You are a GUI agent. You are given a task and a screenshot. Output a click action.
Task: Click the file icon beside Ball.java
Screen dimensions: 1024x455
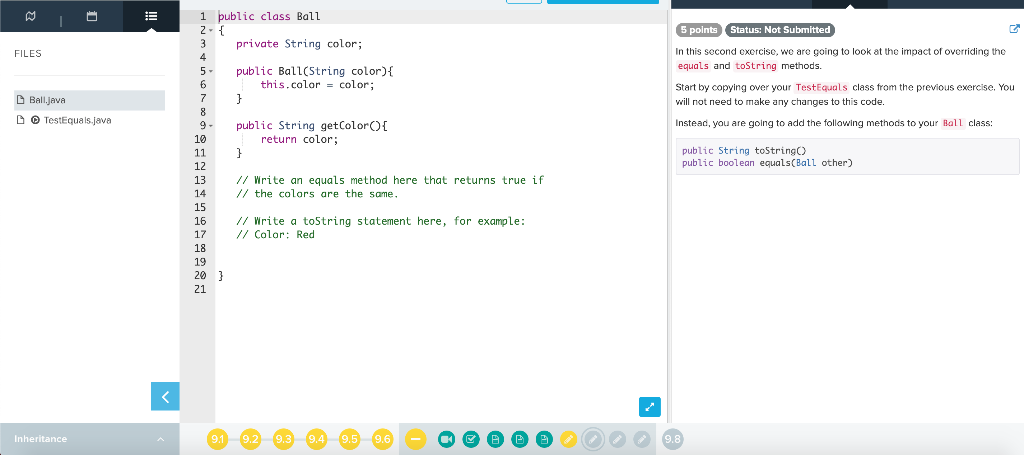[20, 100]
